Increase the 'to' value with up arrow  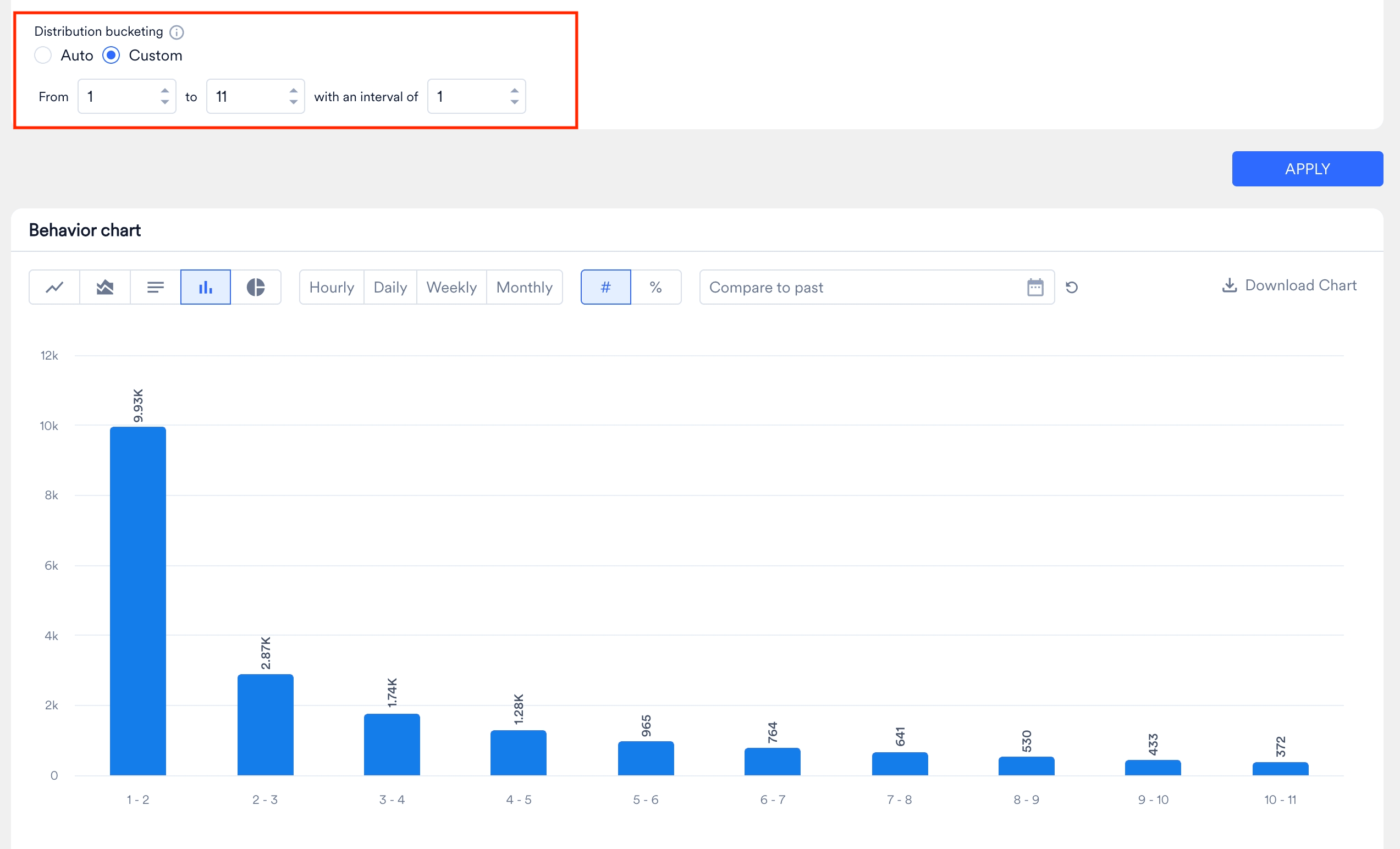tap(293, 90)
